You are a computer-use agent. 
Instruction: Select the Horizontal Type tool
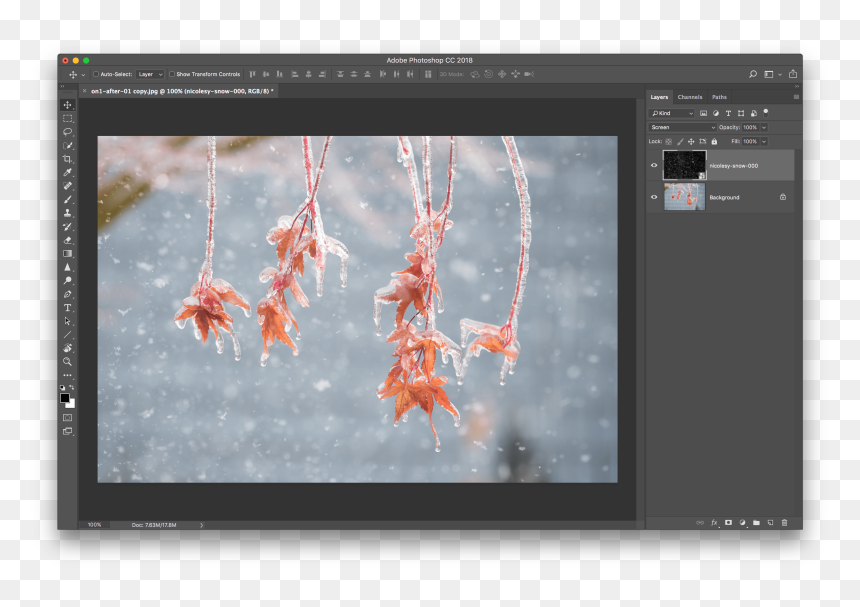click(67, 308)
